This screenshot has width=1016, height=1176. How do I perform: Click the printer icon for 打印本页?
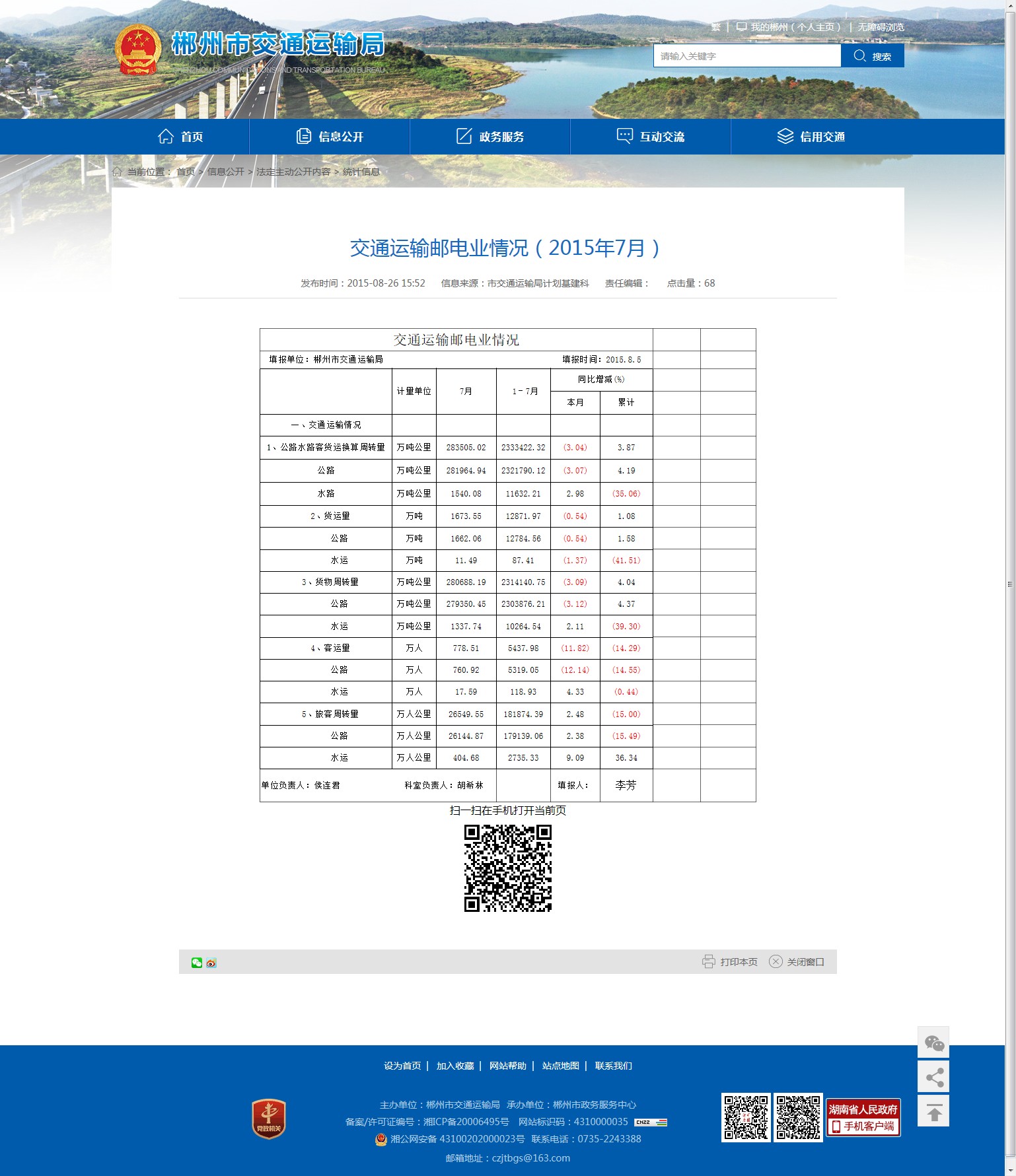point(708,961)
